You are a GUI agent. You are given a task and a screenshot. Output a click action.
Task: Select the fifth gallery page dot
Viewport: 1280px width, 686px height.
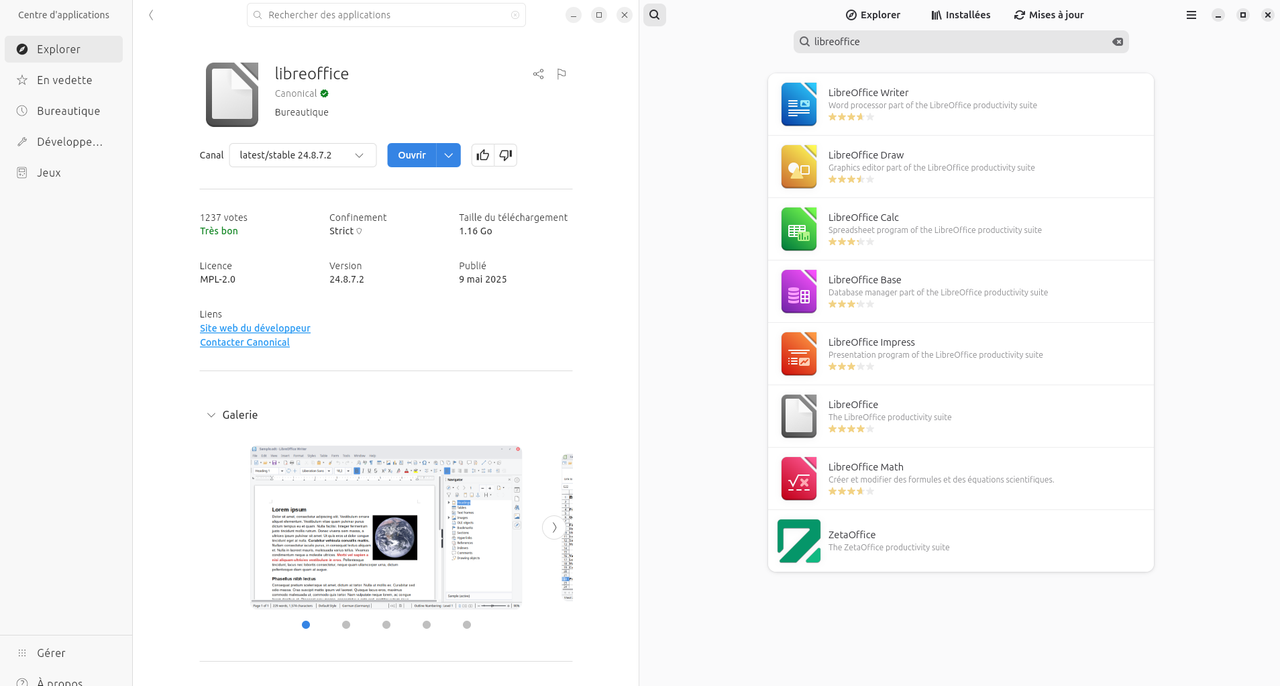[467, 625]
